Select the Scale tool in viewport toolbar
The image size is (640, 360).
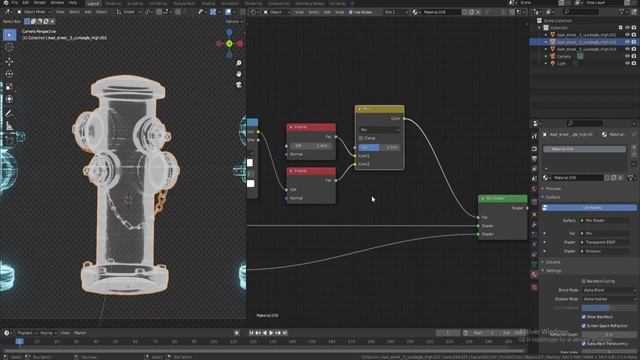[x=9, y=87]
